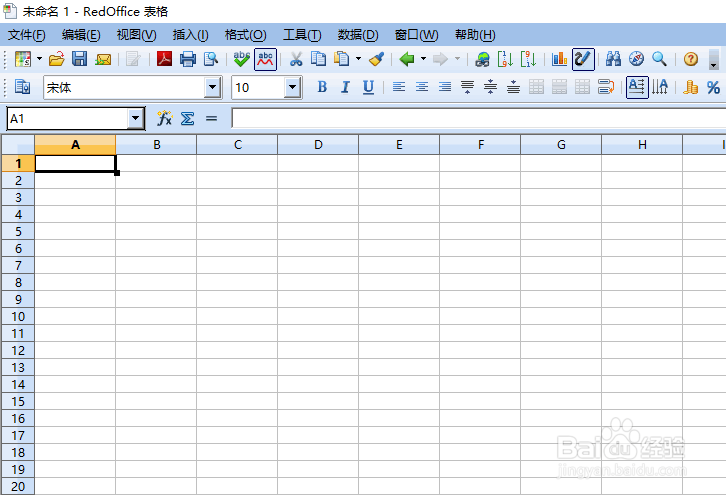Export directly as PDF
This screenshot has width=726, height=495.
(x=164, y=59)
